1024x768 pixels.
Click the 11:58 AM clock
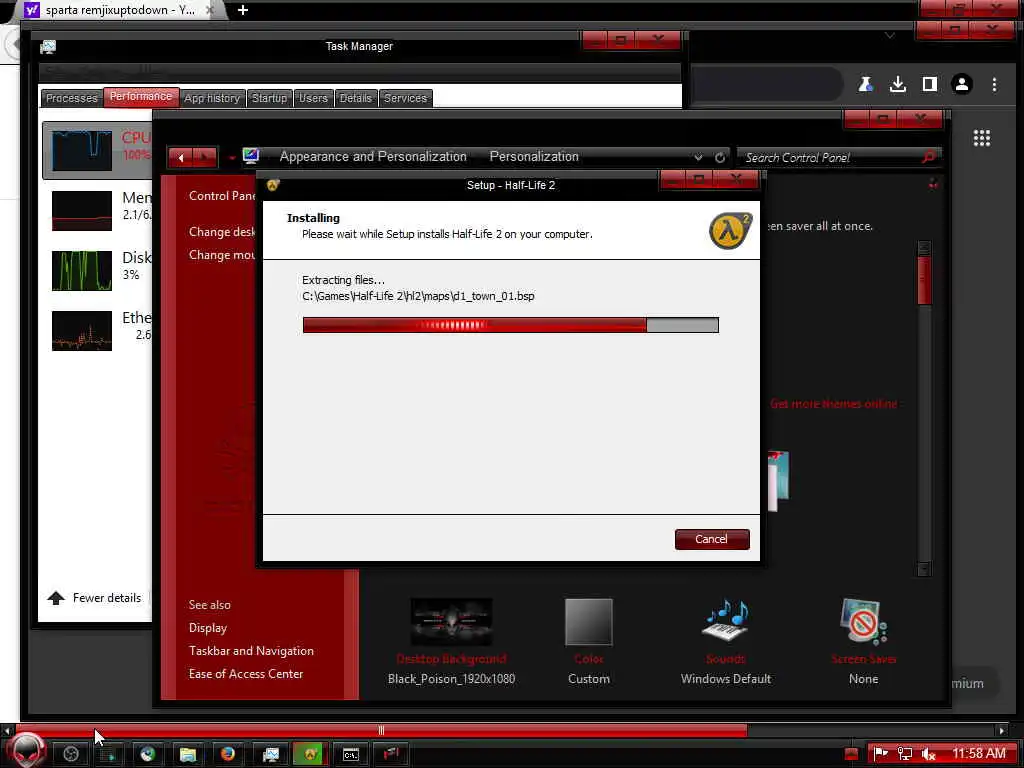pos(978,754)
